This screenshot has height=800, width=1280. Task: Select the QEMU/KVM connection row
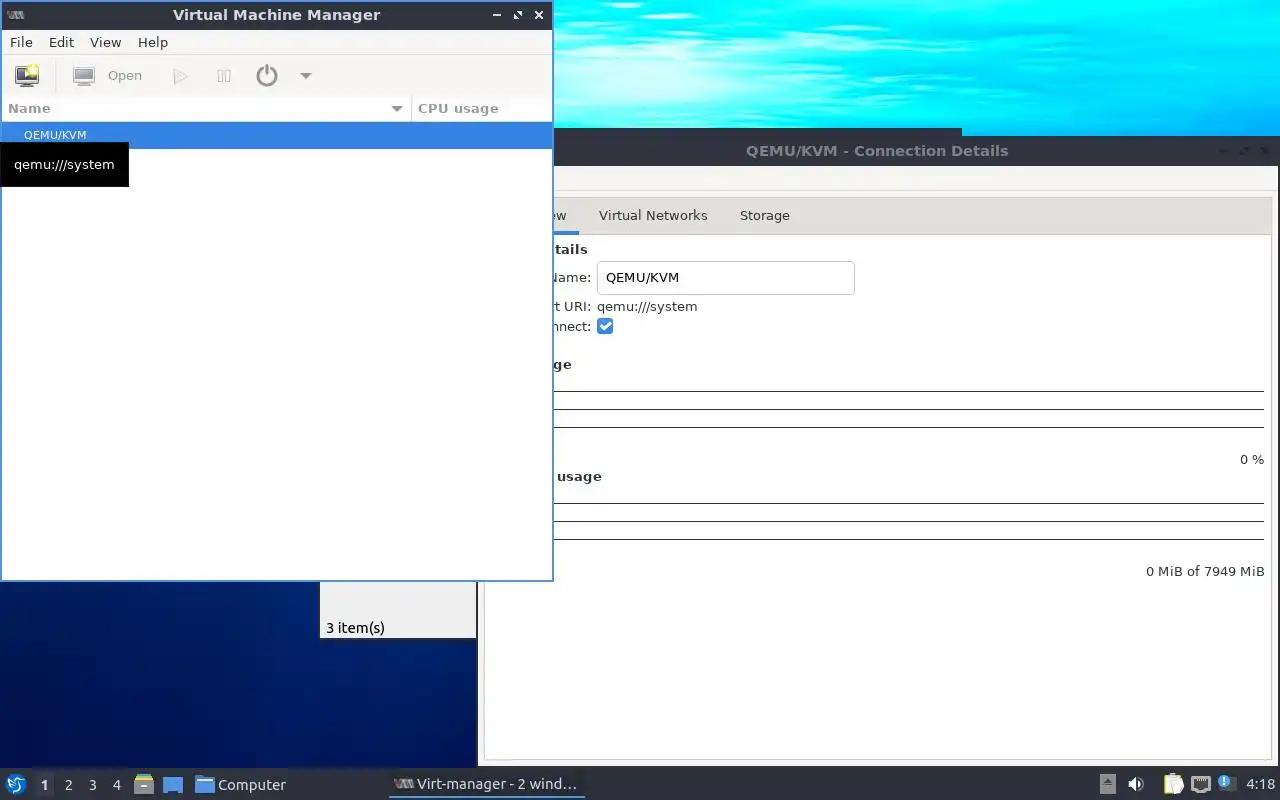coord(277,135)
